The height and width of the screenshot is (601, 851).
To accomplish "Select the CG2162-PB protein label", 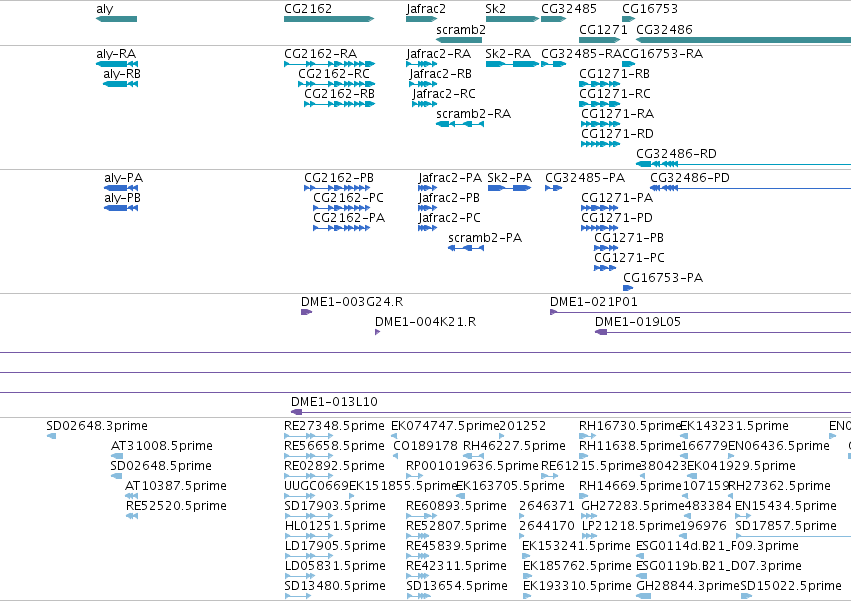I will [339, 178].
